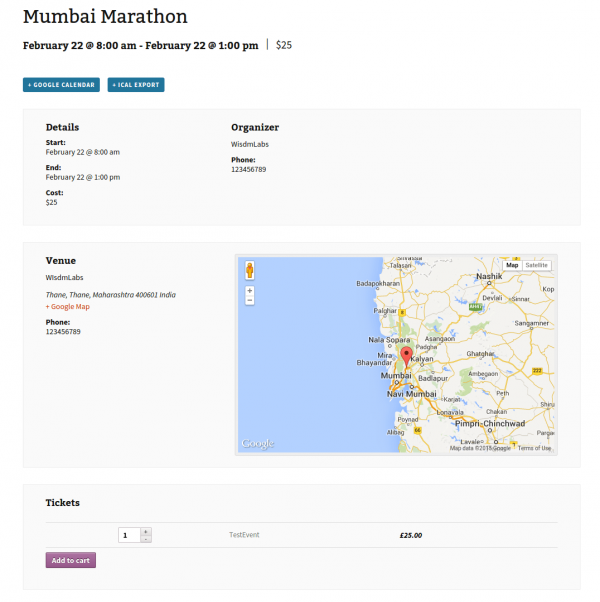600x602 pixels.
Task: Click the red location marker pin
Action: 406,356
